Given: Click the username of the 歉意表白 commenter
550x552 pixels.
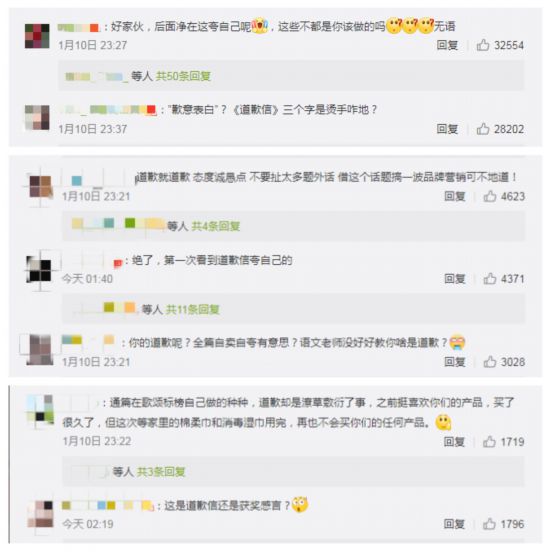Looking at the screenshot, I should [108, 110].
